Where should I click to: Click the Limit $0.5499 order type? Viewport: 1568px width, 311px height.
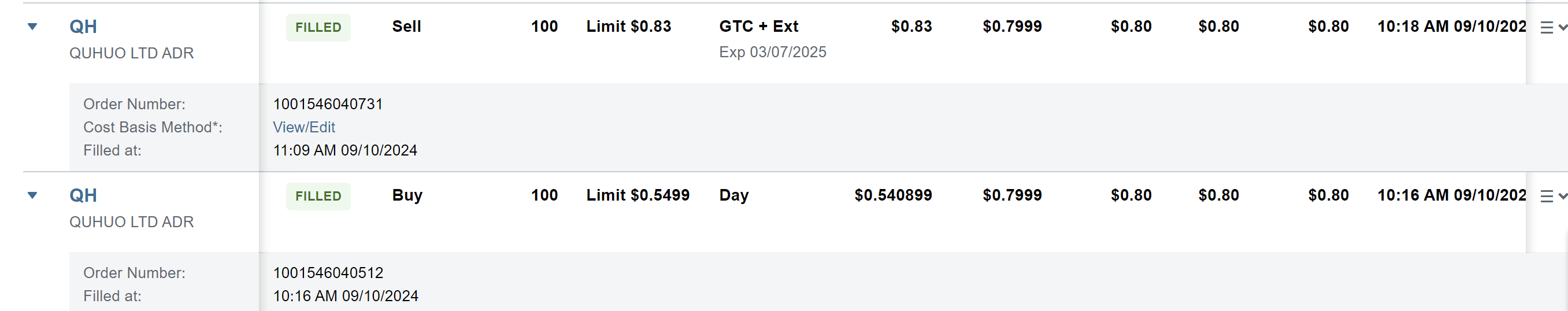pos(637,195)
